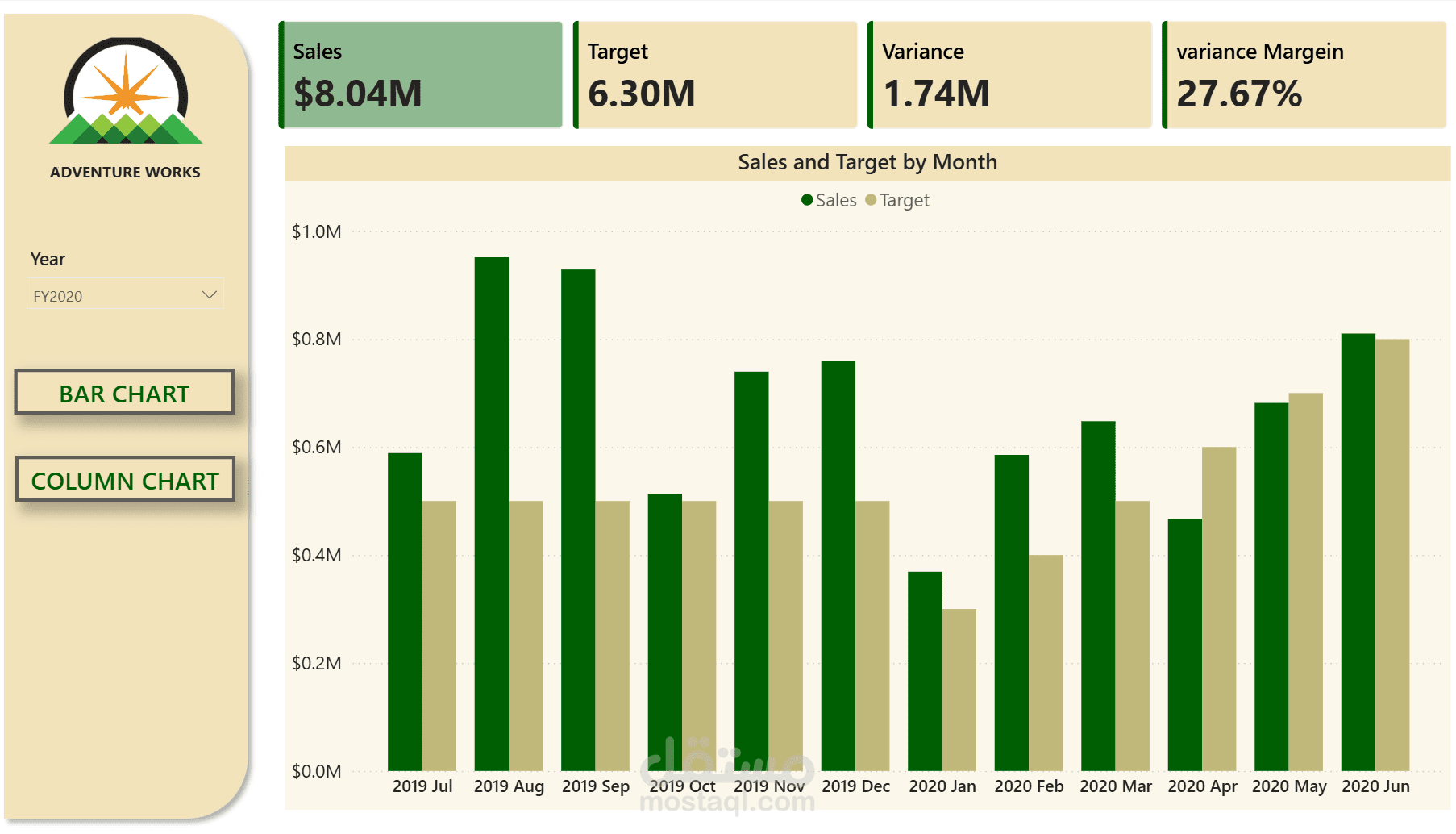Click the Adventure Works logo
1456x834 pixels.
pos(126,91)
